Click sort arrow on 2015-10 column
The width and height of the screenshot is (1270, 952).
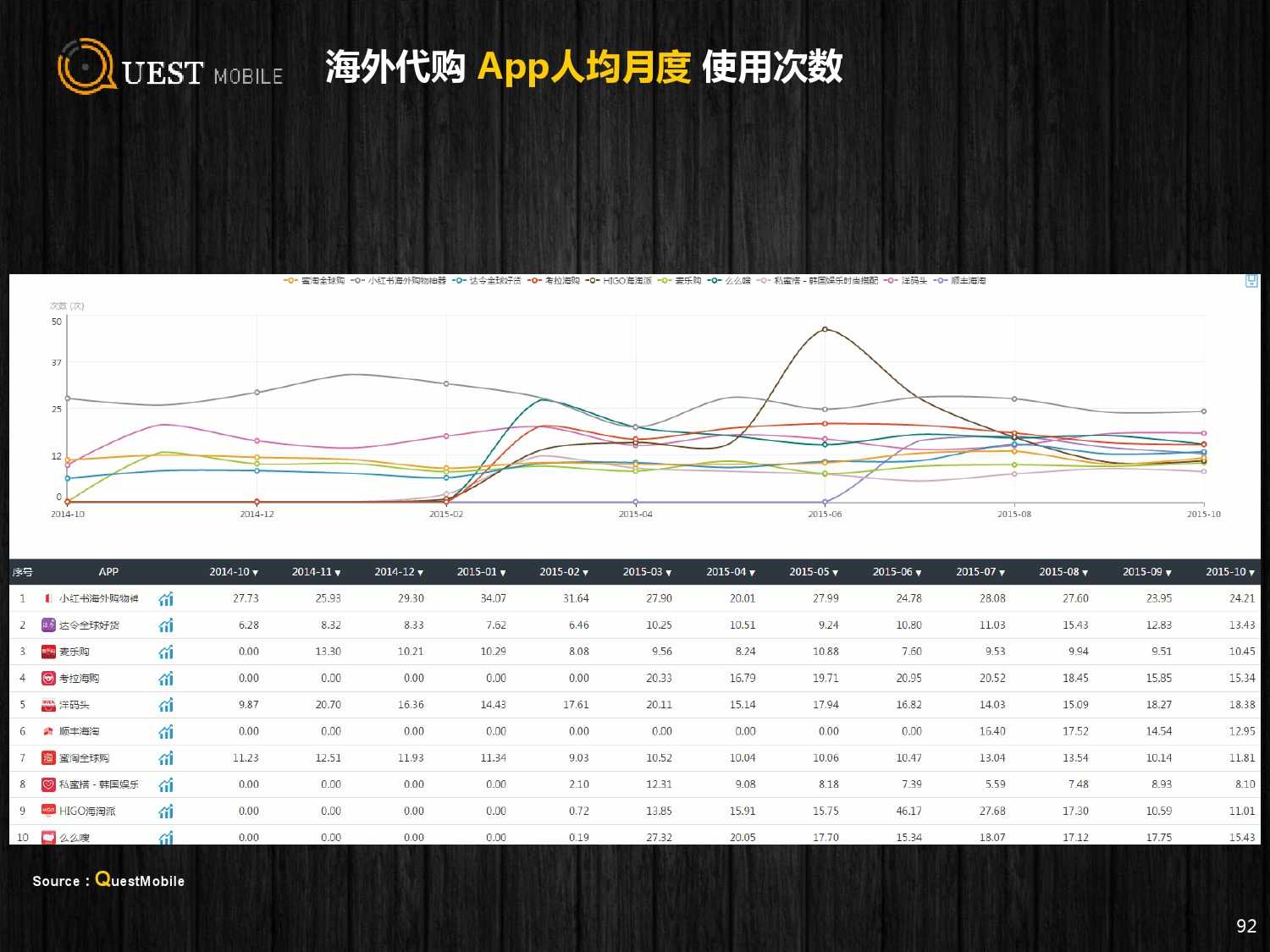(1251, 573)
